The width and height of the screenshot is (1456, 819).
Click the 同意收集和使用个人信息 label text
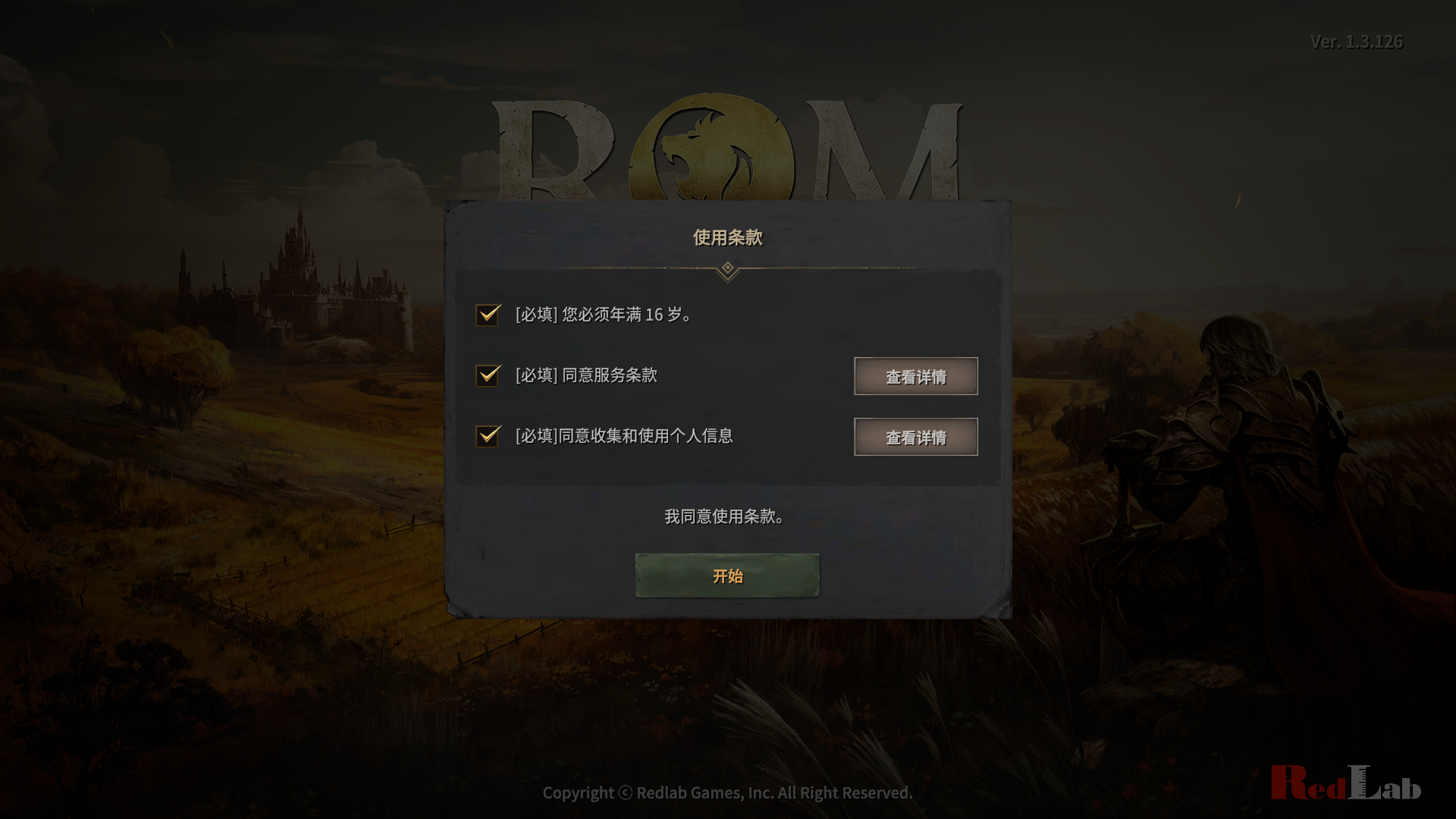click(645, 435)
